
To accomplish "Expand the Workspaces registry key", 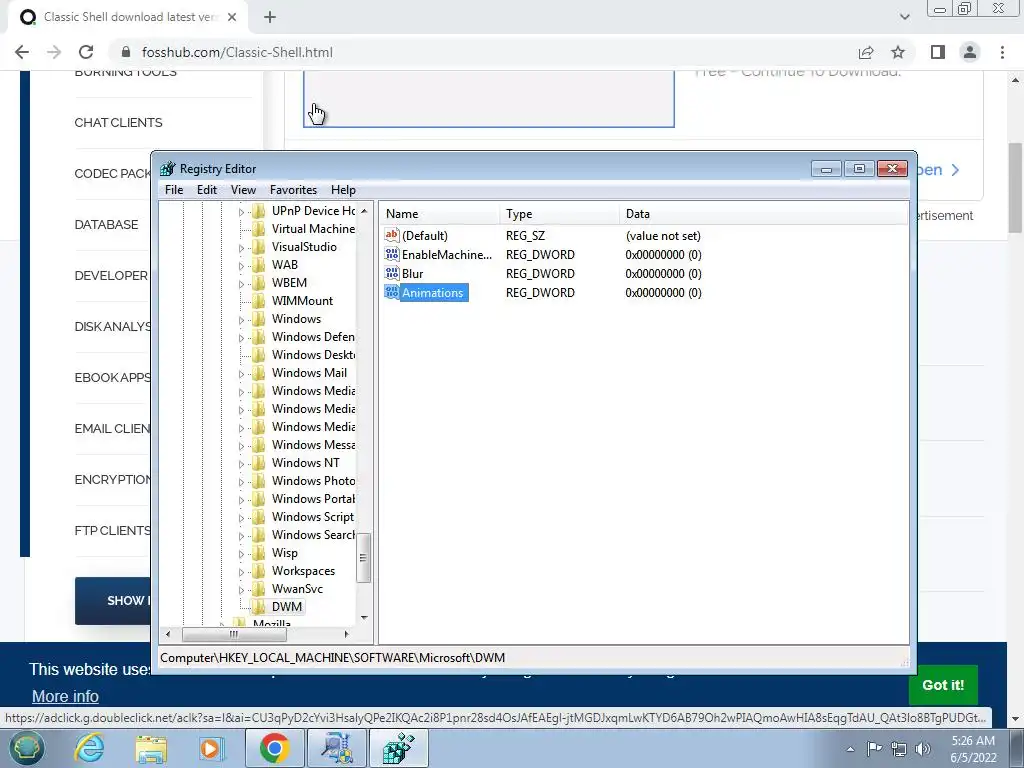I will click(241, 571).
